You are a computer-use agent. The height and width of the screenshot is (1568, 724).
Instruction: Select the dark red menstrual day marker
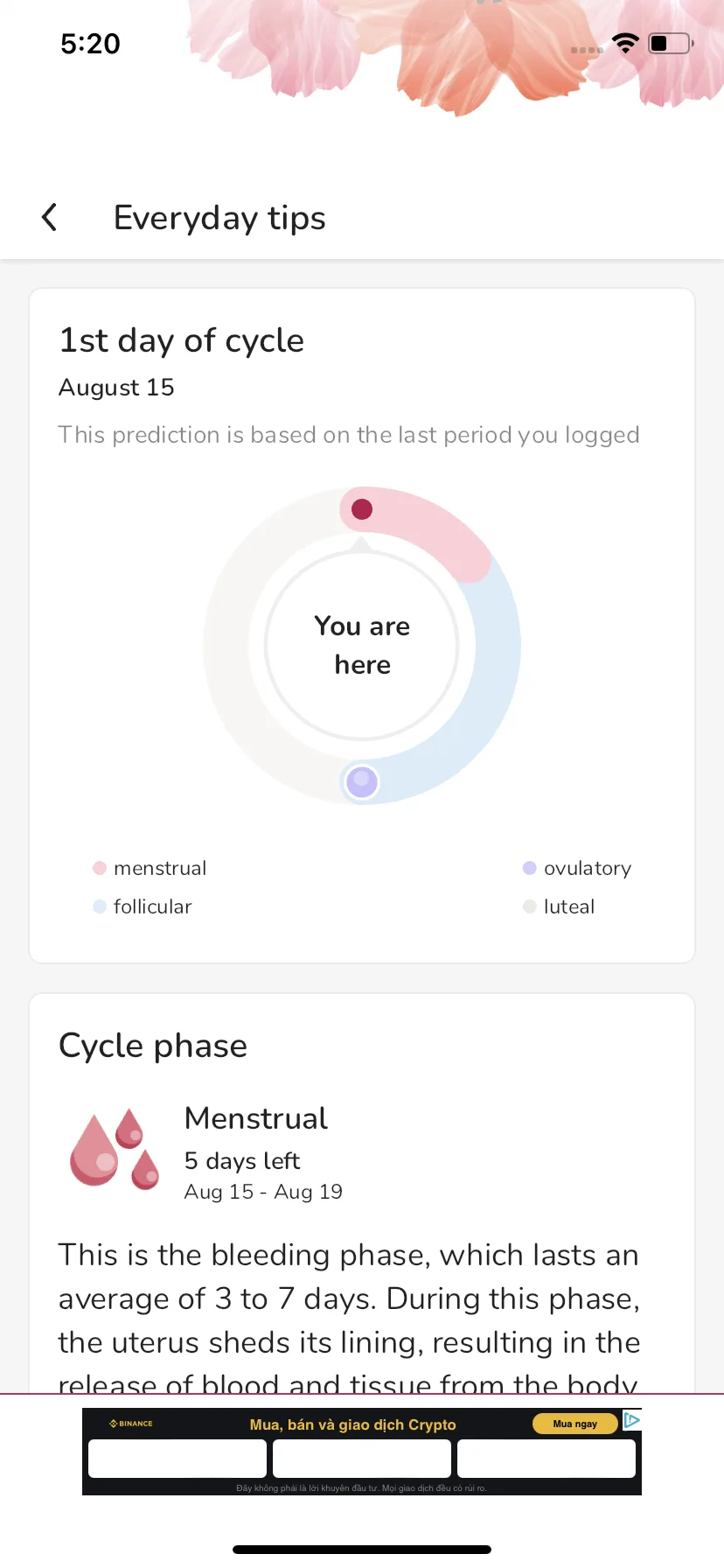(362, 509)
